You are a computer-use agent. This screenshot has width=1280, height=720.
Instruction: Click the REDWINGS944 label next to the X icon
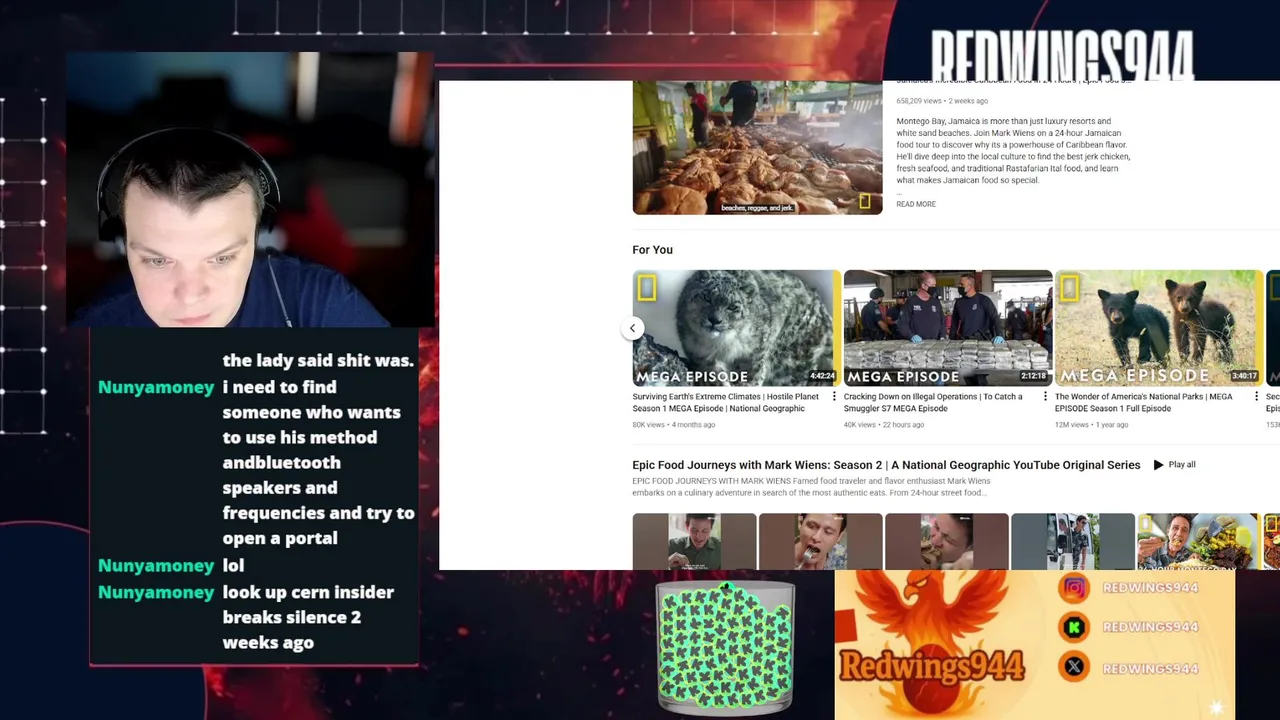[x=1150, y=668]
